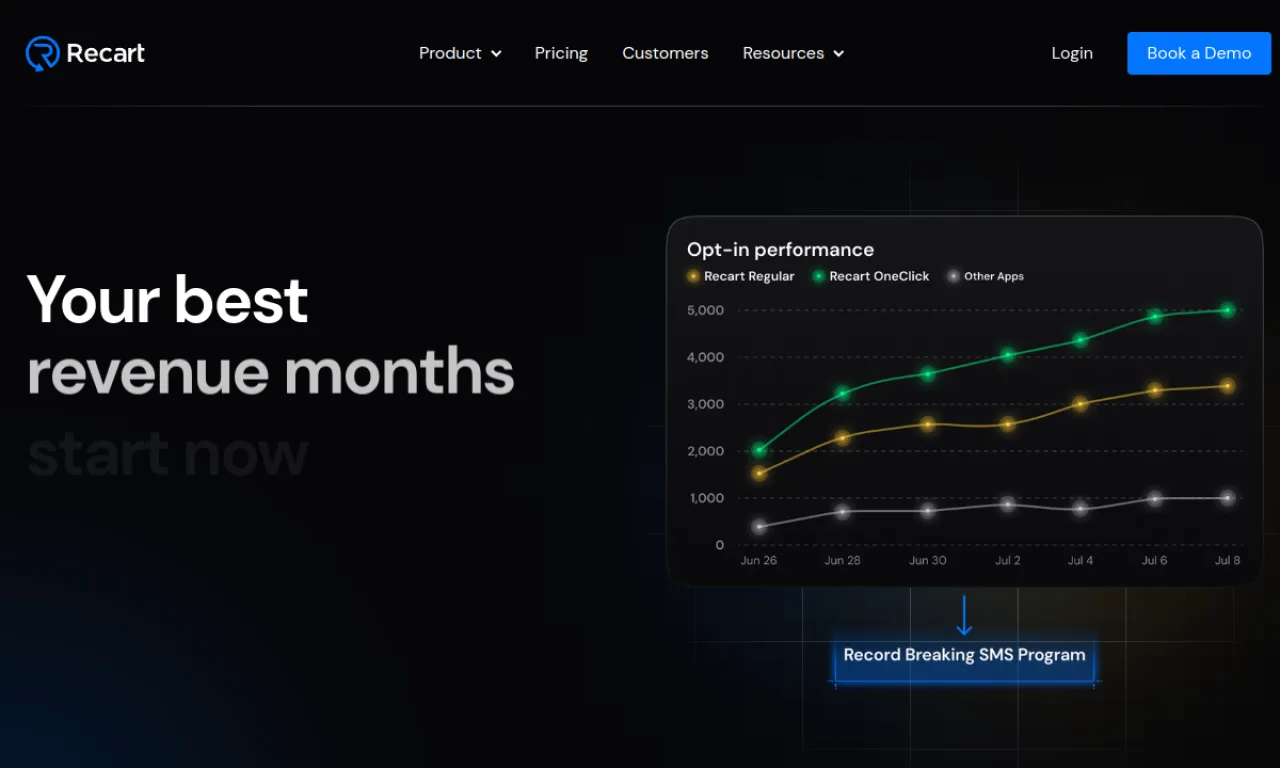Expand the Product dropdown chevron
This screenshot has width=1280, height=768.
(496, 54)
